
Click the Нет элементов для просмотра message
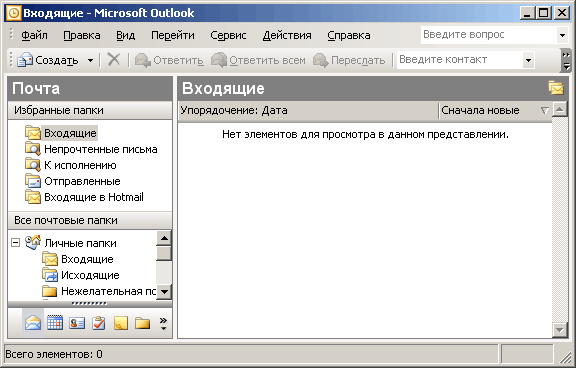(x=365, y=134)
